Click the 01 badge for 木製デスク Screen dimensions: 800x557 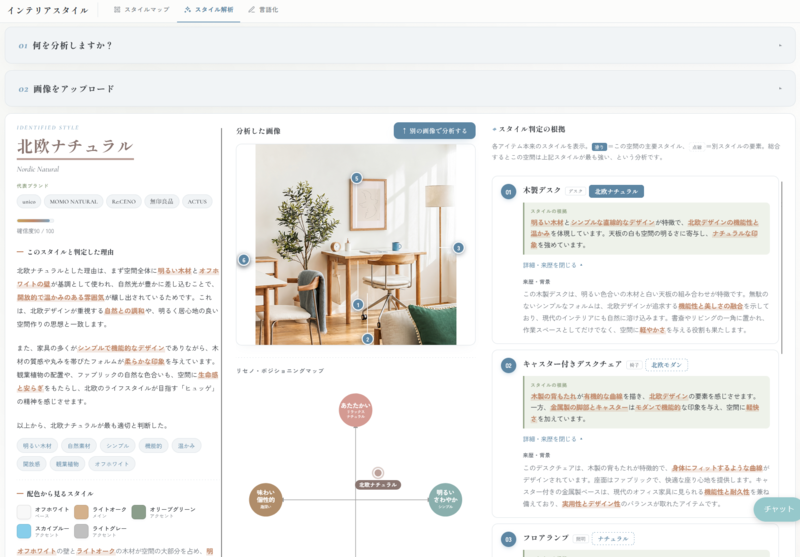pos(508,192)
